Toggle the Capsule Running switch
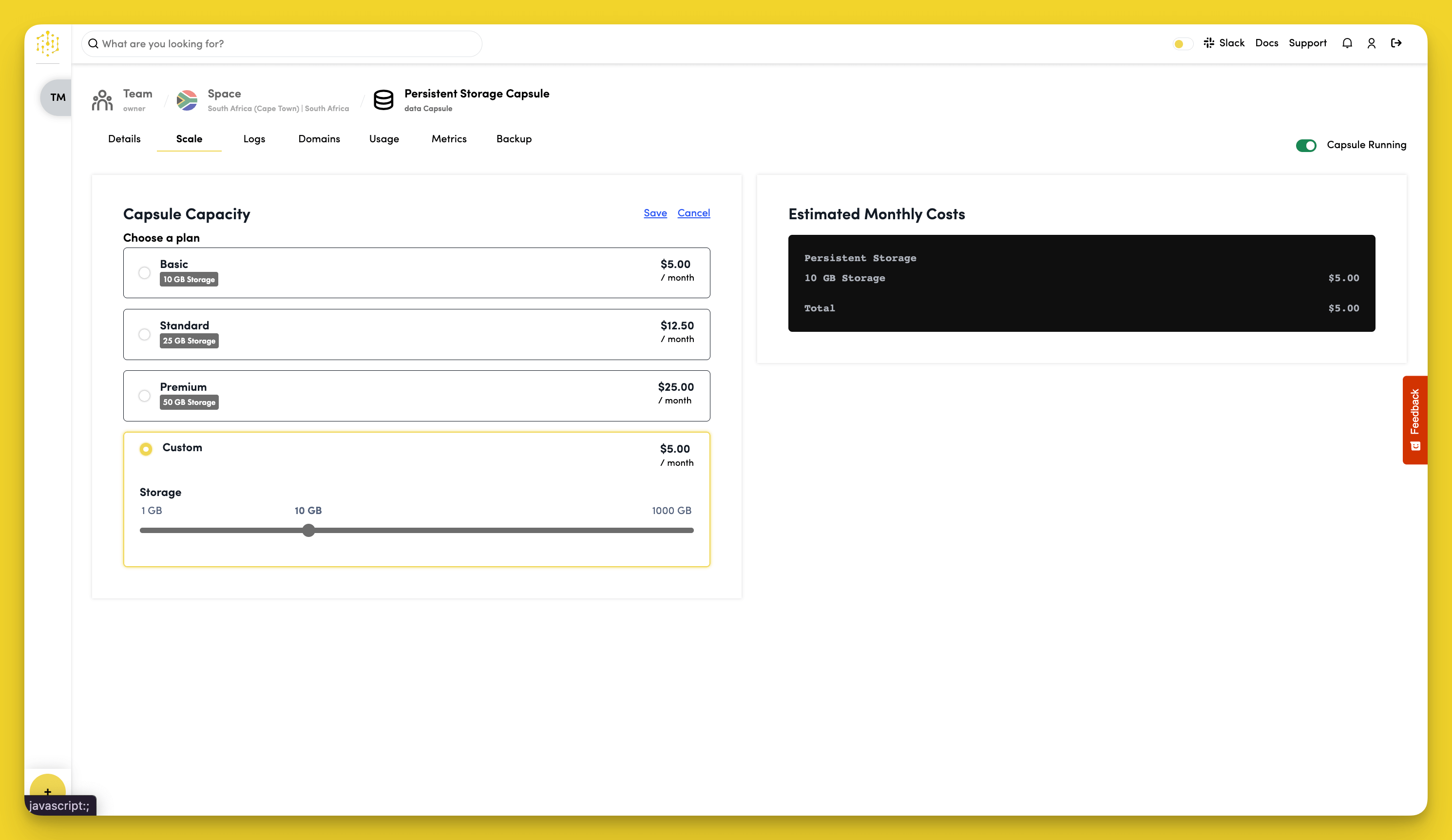Screen dimensions: 1452x840 tap(1306, 145)
